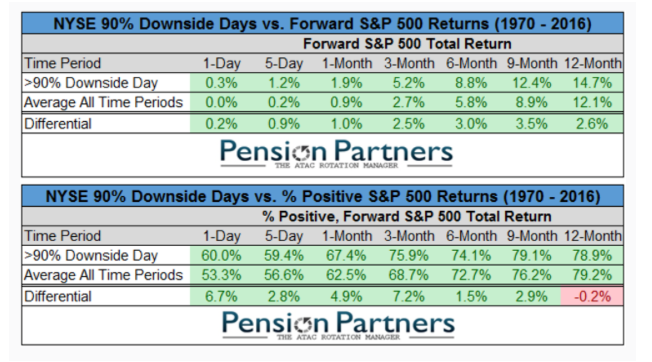The image size is (652, 362).
Task: Select Average All Time Periods row in bottom table
Action: click(x=323, y=275)
